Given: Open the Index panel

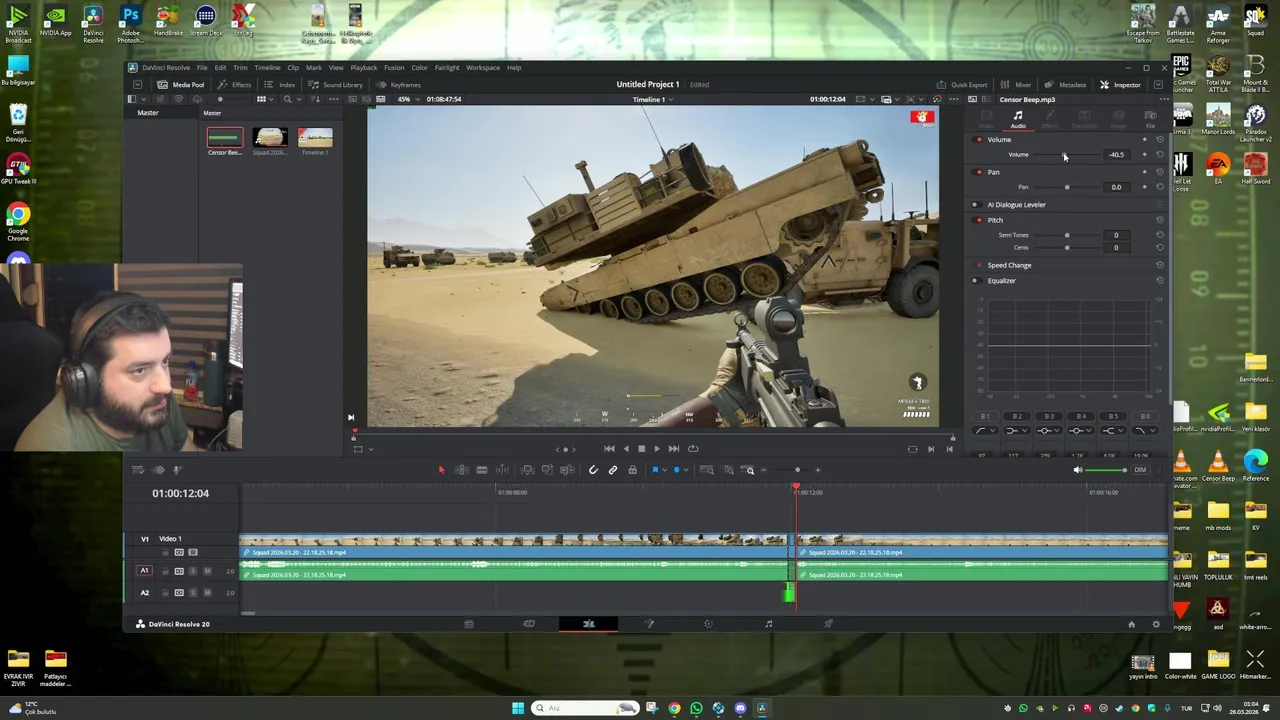Looking at the screenshot, I should (x=280, y=85).
